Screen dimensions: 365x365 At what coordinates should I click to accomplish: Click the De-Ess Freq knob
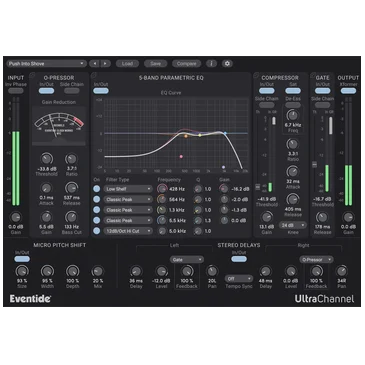293,116
